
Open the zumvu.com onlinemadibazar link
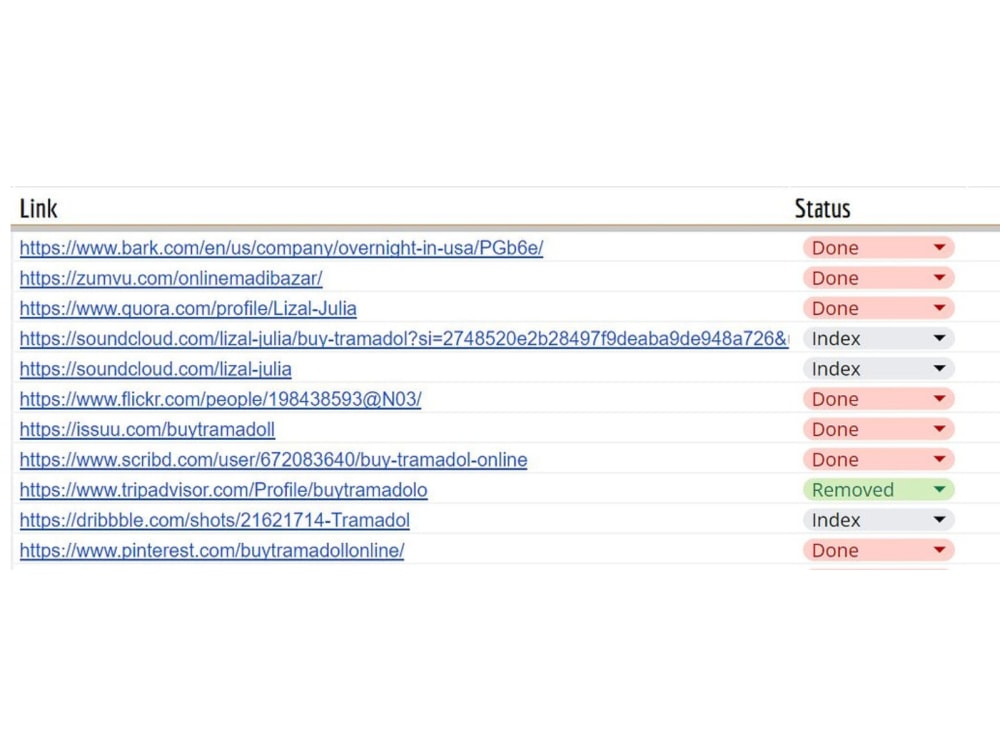click(x=171, y=278)
